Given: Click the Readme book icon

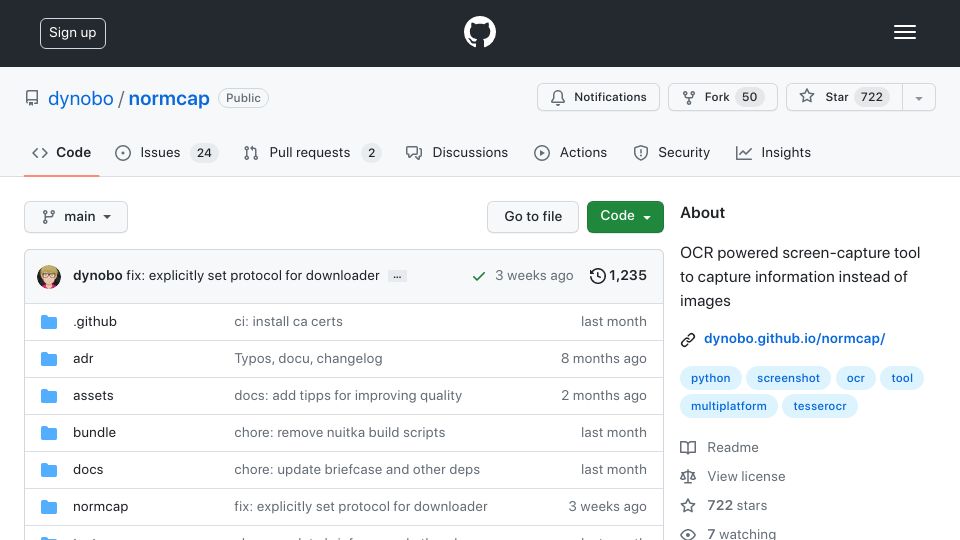Looking at the screenshot, I should (x=688, y=448).
